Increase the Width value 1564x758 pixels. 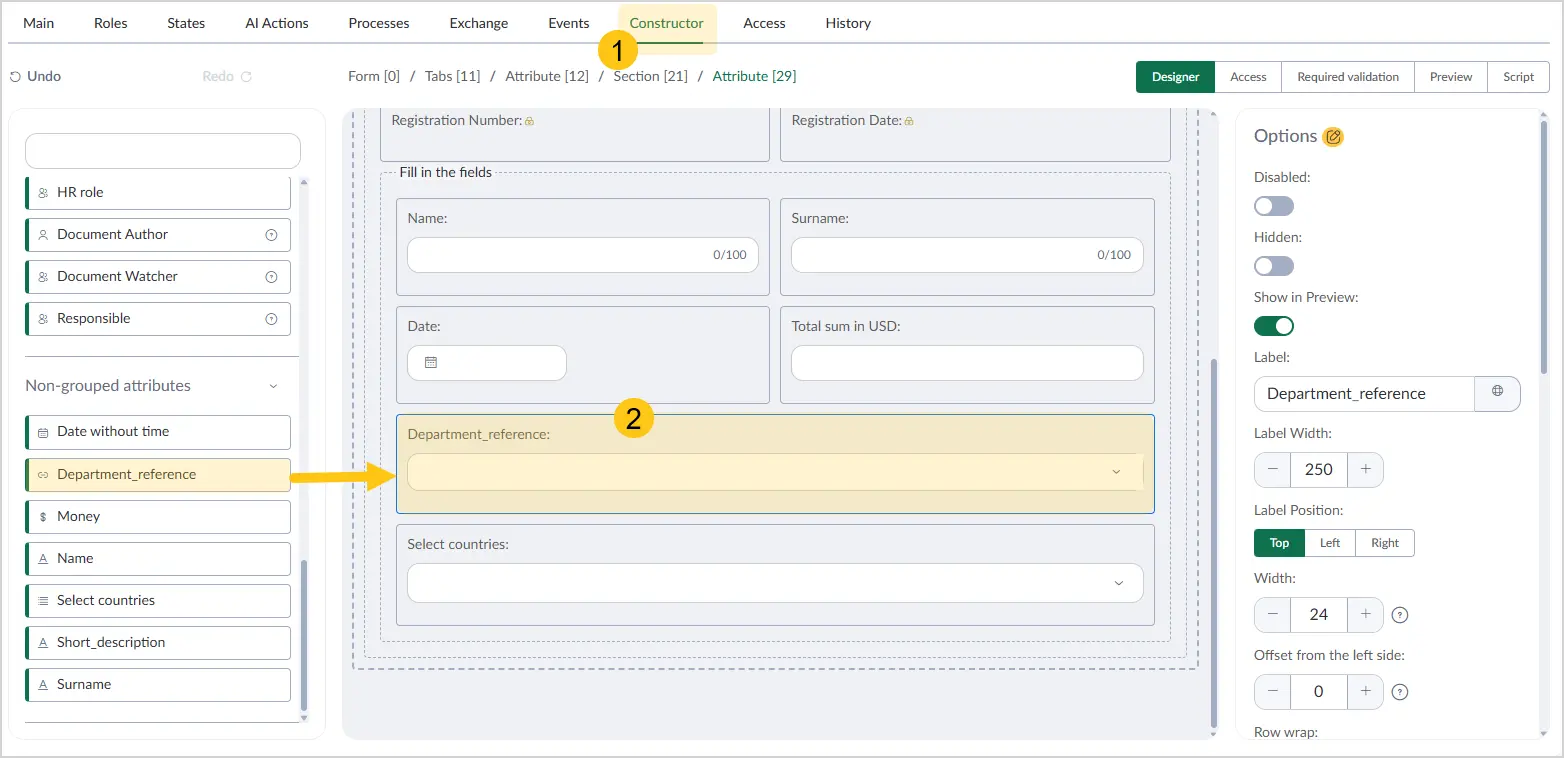1365,614
